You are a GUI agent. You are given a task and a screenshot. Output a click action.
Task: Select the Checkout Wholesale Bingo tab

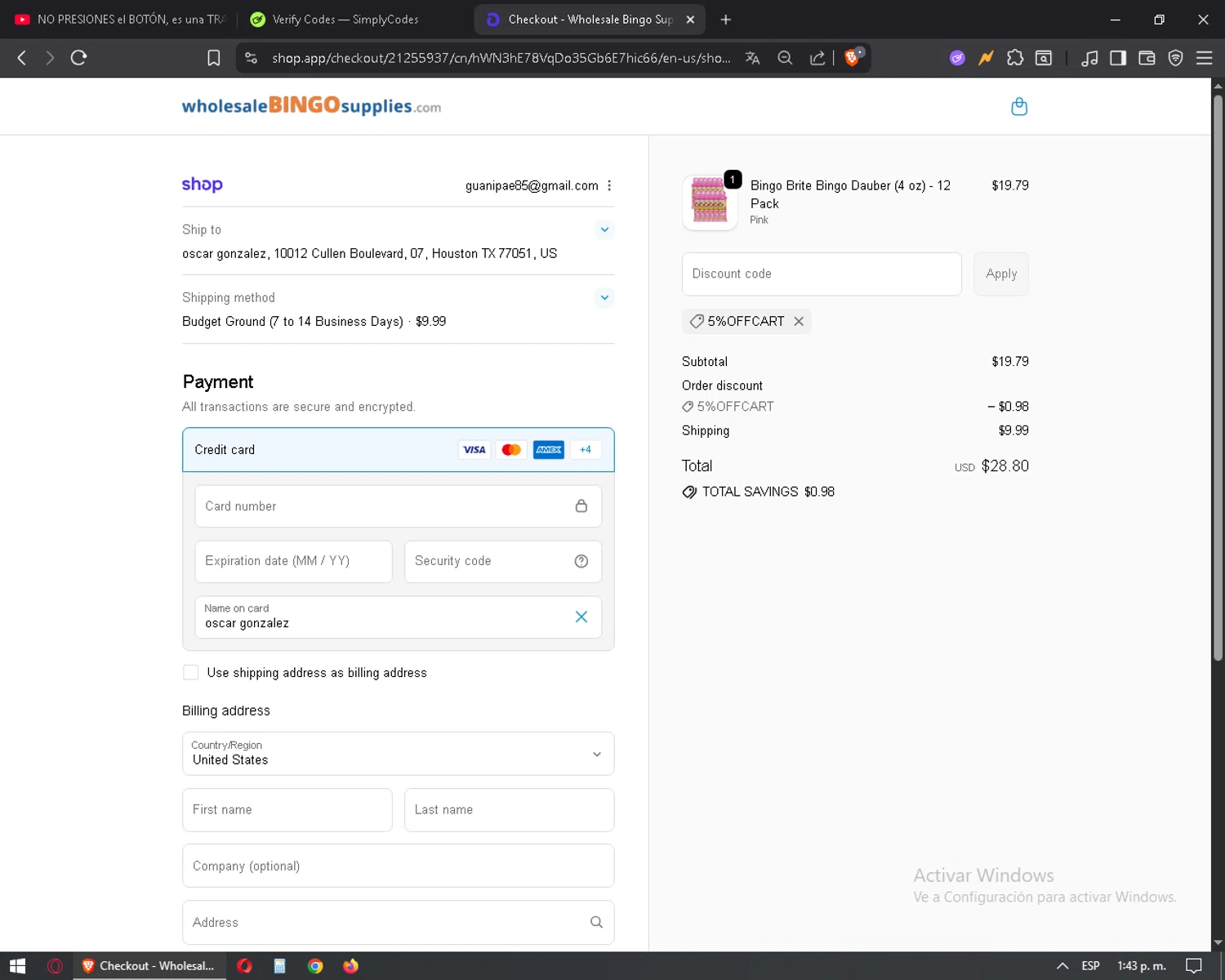click(x=588, y=20)
